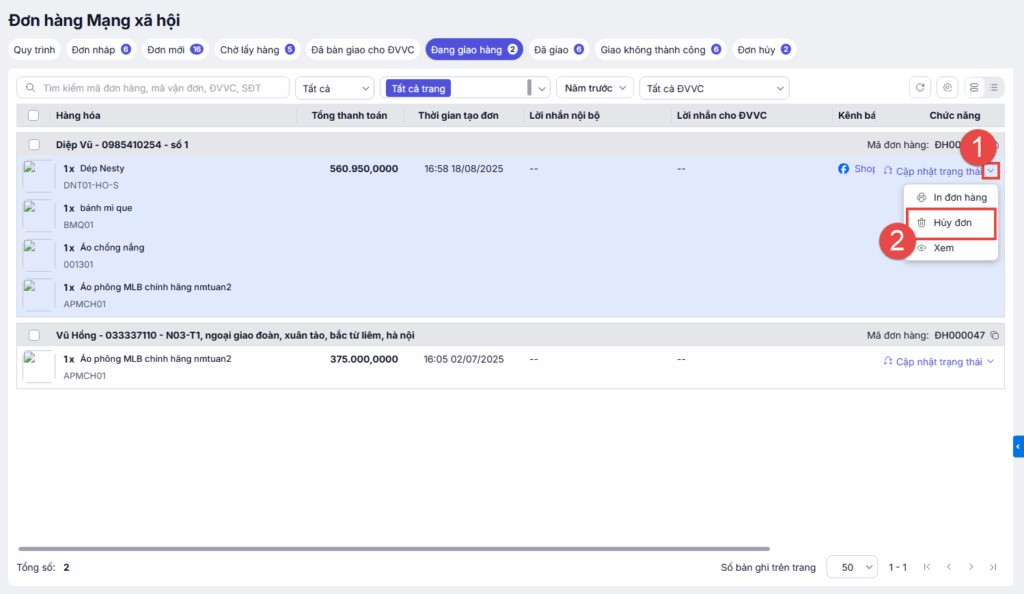The width and height of the screenshot is (1024, 594).
Task: Switch to Đơn mới tab
Action: tap(174, 50)
